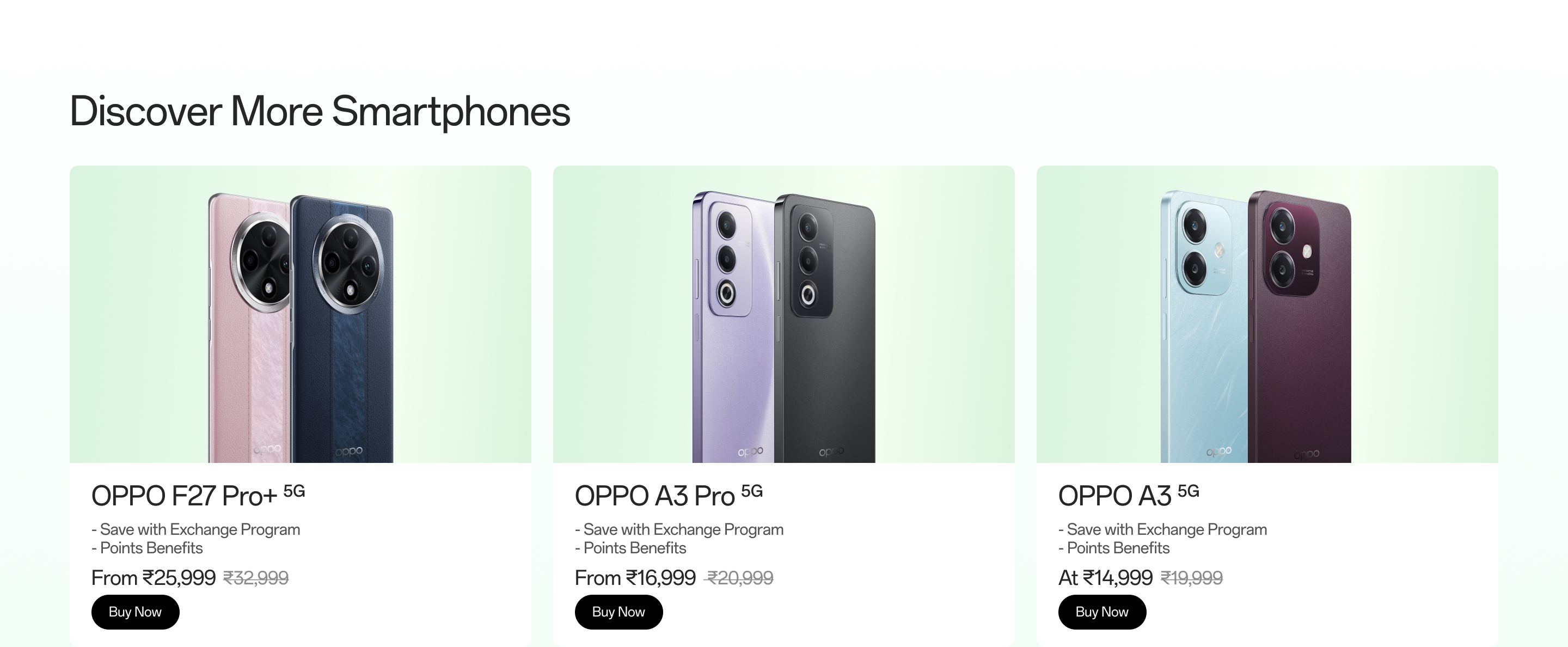Click the crossed-out ₹20,999 price

[x=739, y=578]
